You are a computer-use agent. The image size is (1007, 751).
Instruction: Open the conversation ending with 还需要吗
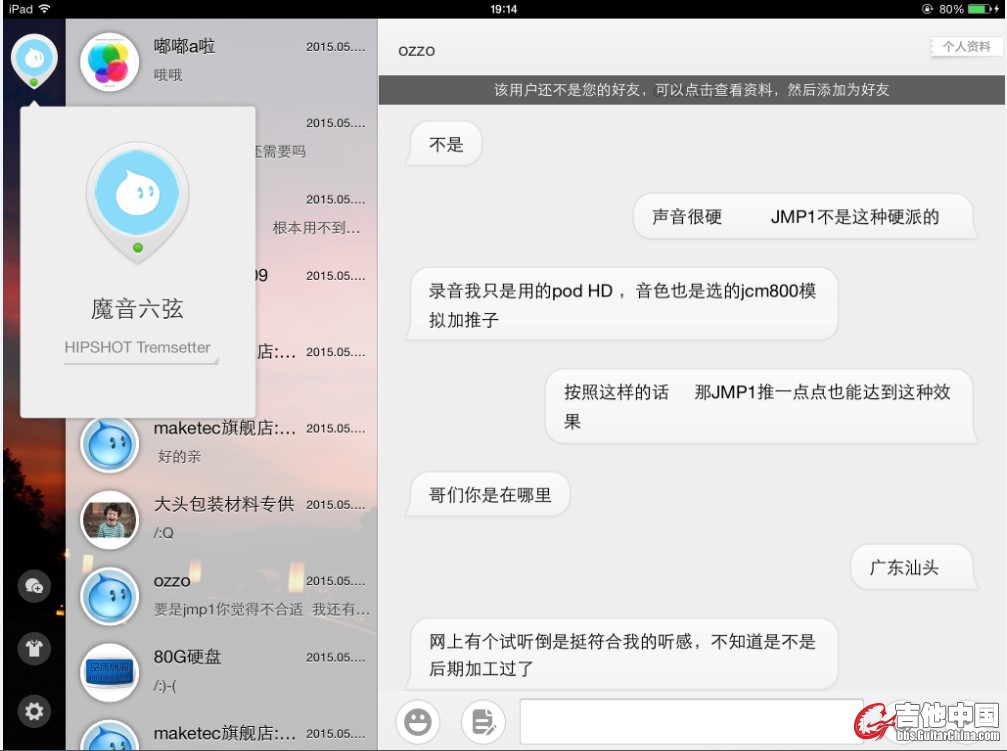click(x=317, y=137)
